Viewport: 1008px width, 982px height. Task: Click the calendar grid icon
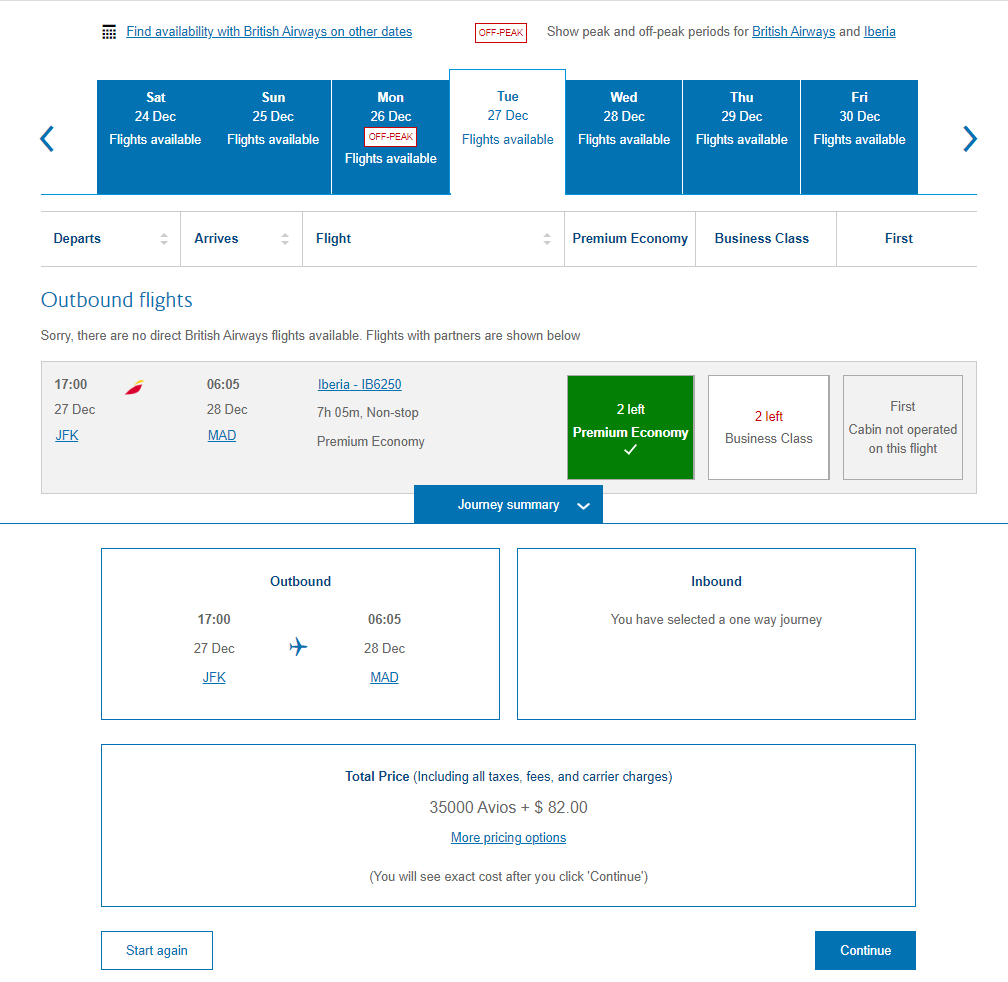point(109,32)
